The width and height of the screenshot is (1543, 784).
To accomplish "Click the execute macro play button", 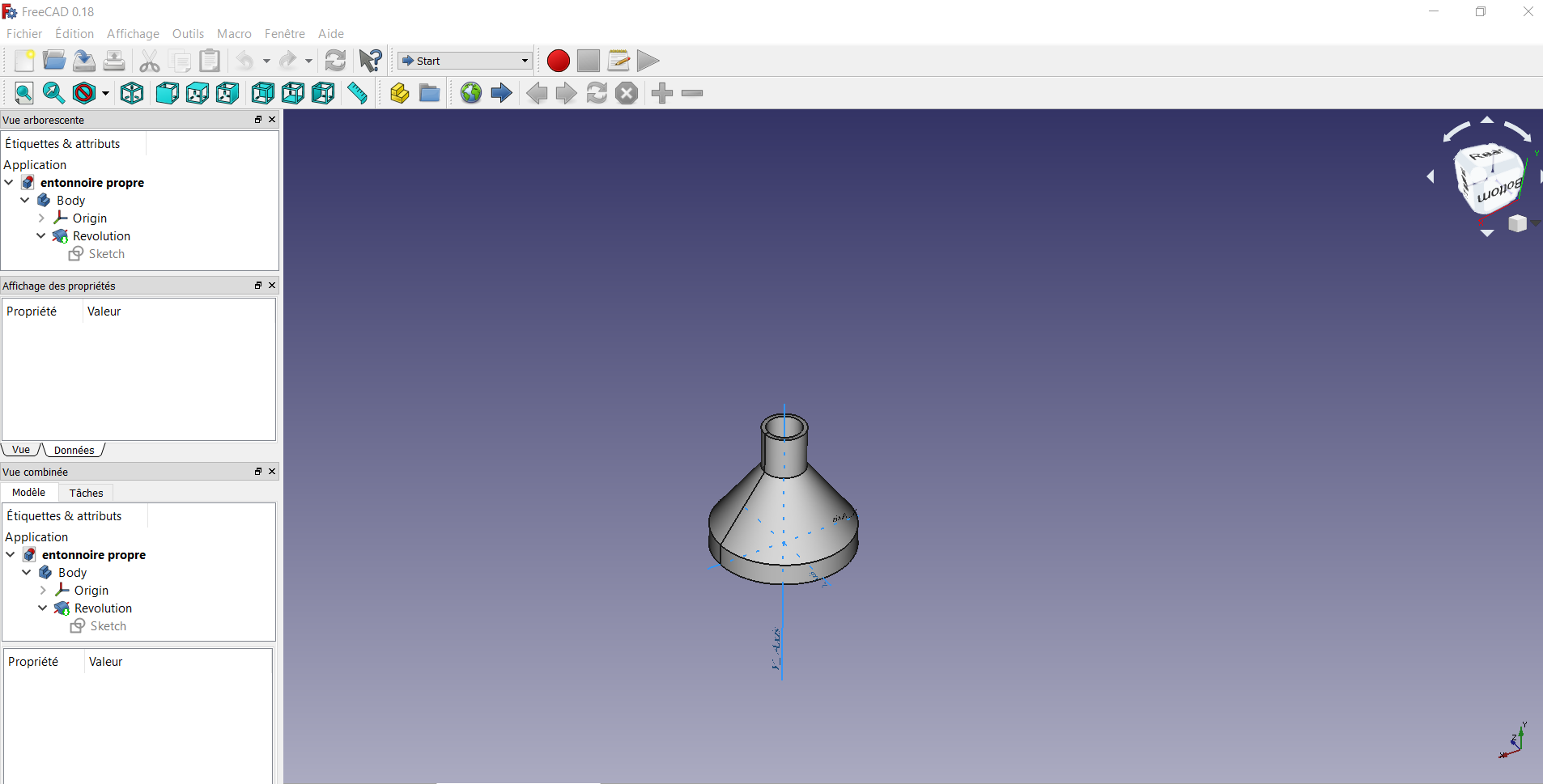I will click(x=648, y=61).
